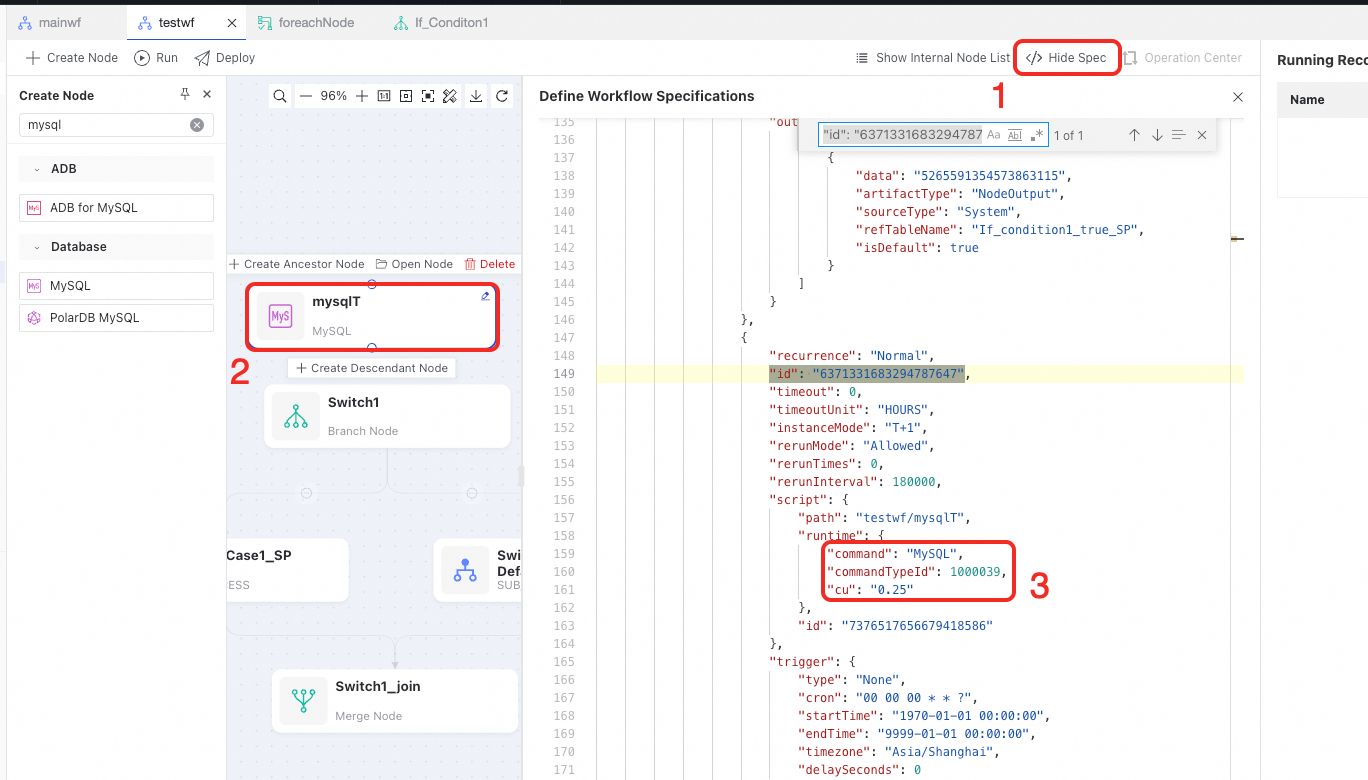
Task: Reset canvas zoom to 1:1
Action: click(384, 96)
